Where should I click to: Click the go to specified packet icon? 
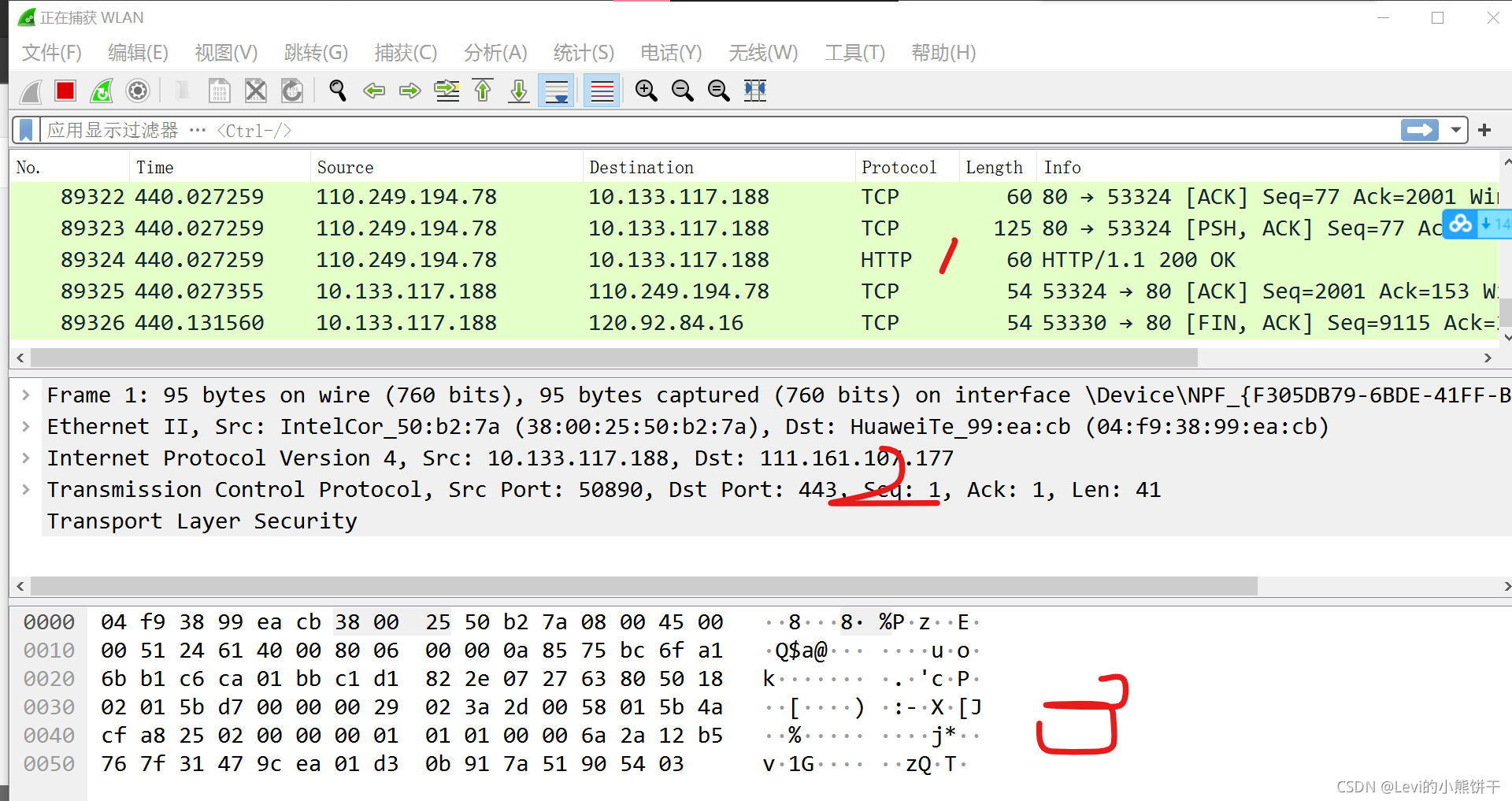[x=447, y=91]
